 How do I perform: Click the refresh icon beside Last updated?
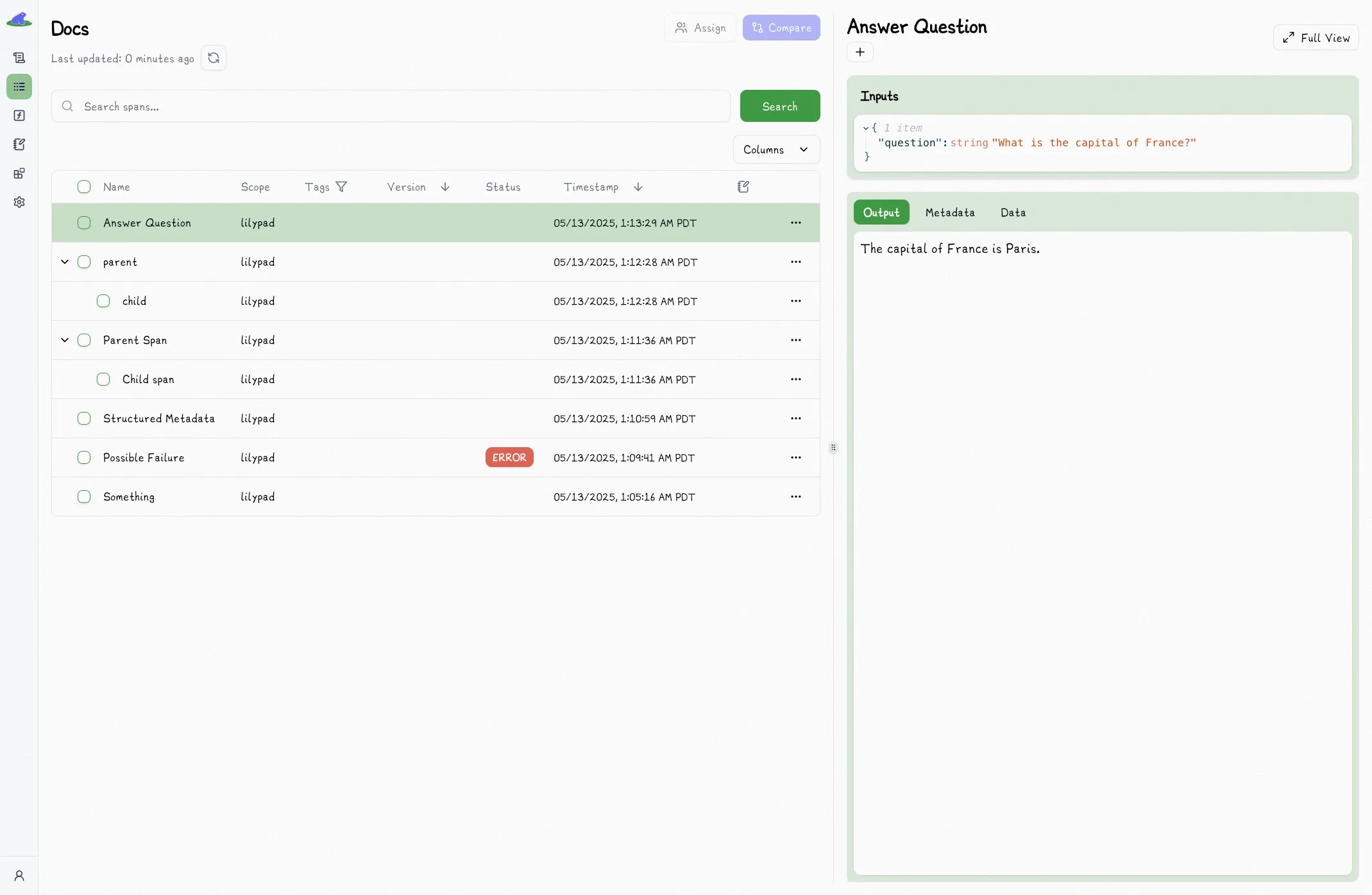[x=214, y=58]
